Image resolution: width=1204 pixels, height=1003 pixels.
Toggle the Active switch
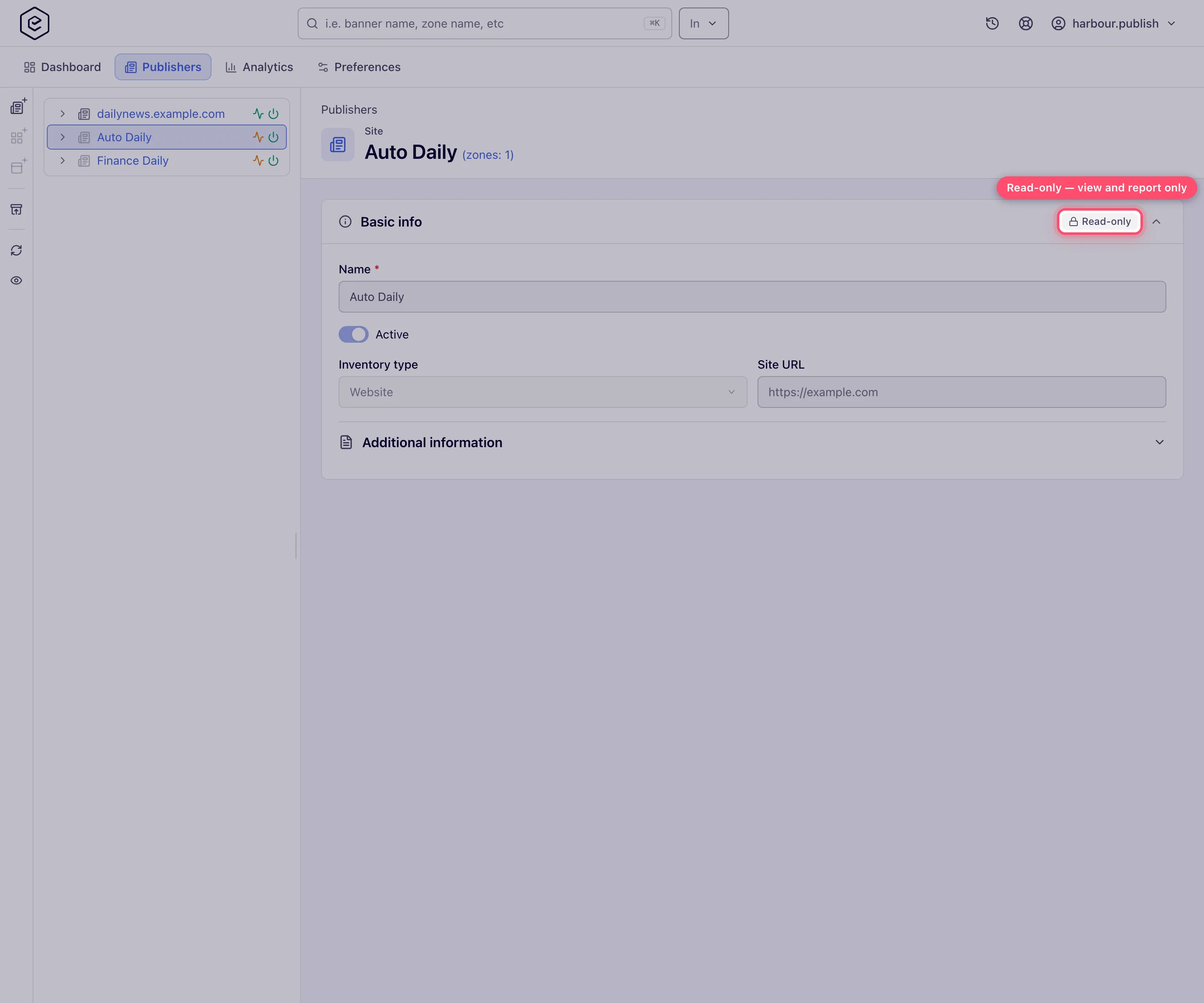pyautogui.click(x=353, y=335)
